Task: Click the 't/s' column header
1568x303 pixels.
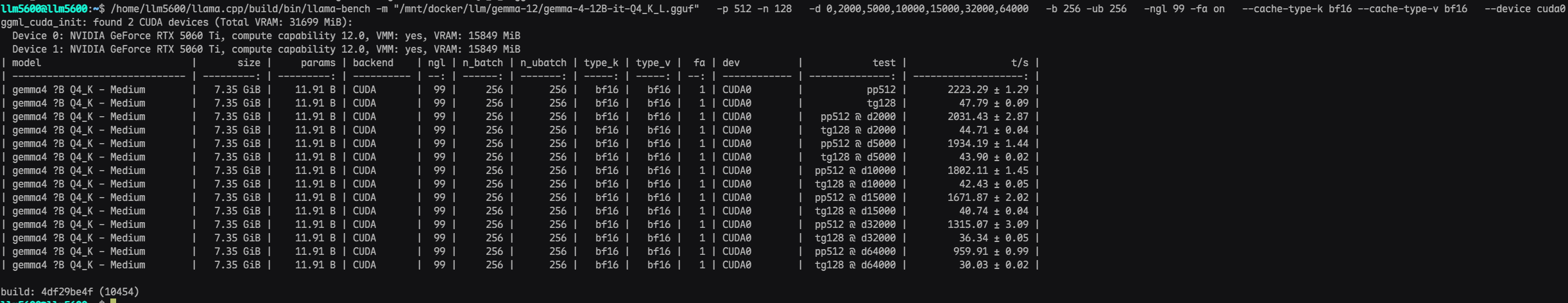Action: click(x=1019, y=63)
